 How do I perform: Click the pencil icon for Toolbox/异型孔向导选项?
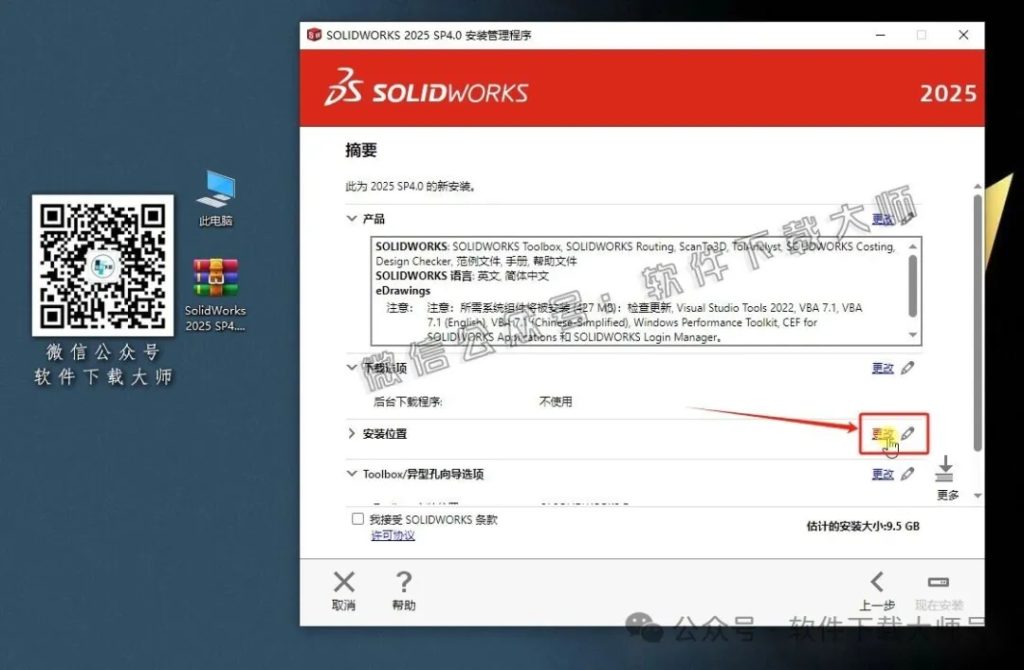pyautogui.click(x=908, y=474)
